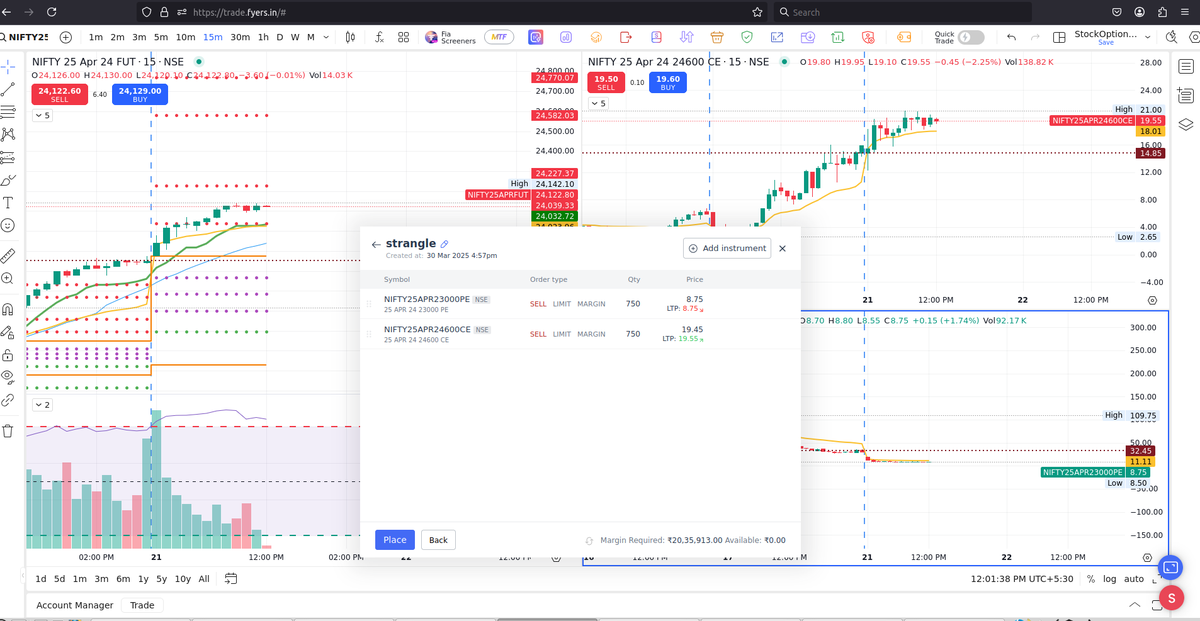Screen dimensions: 1200x621
Task: Select the trend line drawing tool
Action: [x=8, y=88]
